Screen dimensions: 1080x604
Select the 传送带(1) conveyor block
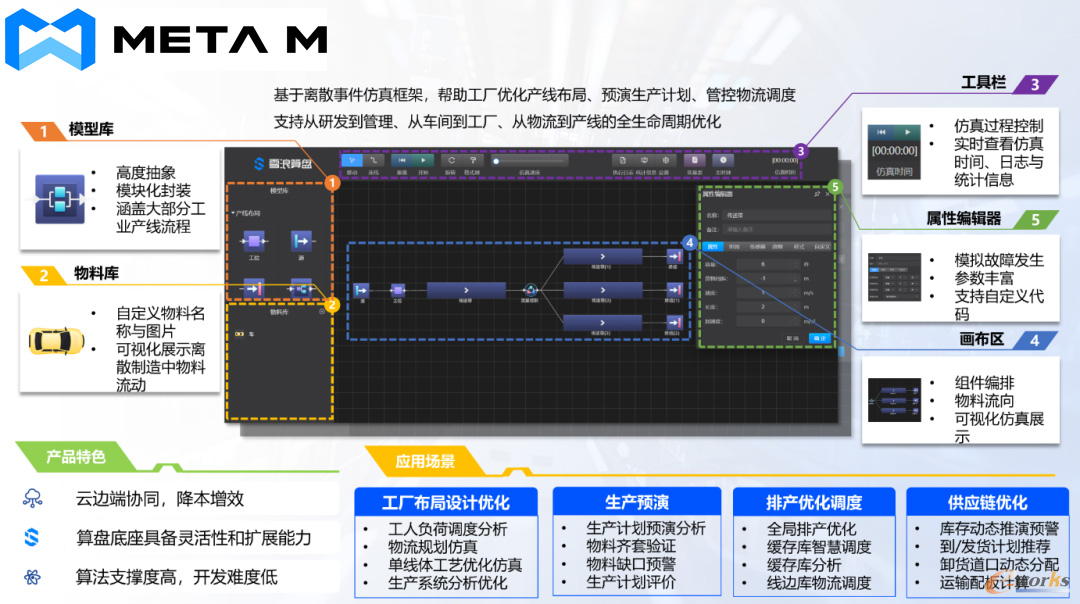[x=603, y=256]
